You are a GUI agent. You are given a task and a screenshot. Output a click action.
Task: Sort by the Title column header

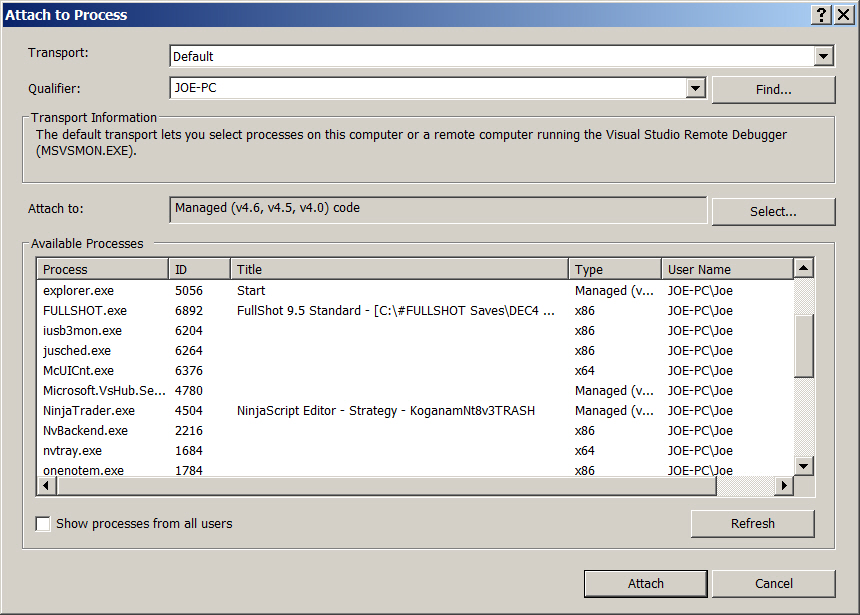tap(399, 269)
